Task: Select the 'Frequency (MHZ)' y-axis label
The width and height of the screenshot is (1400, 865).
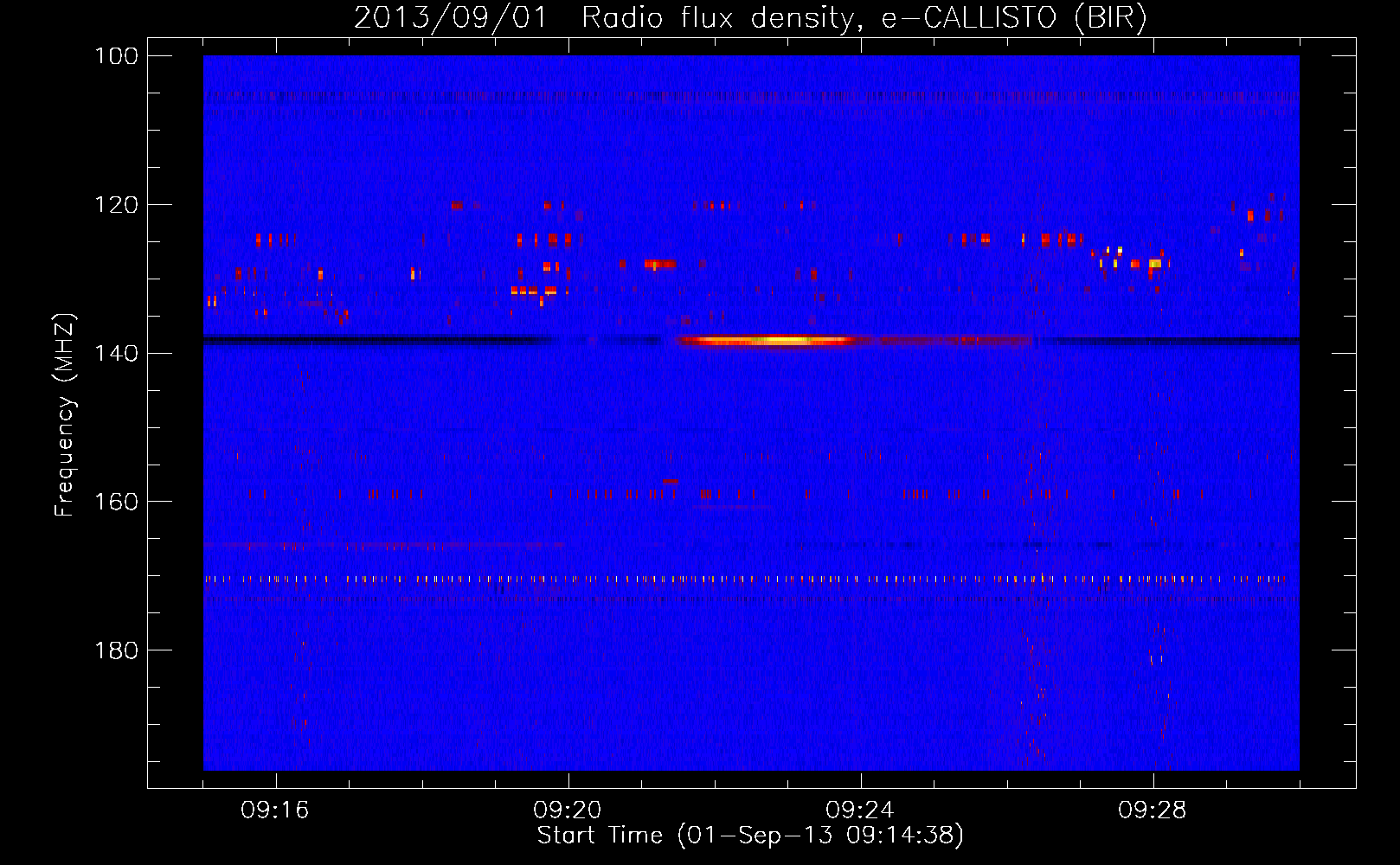Action: [x=65, y=415]
